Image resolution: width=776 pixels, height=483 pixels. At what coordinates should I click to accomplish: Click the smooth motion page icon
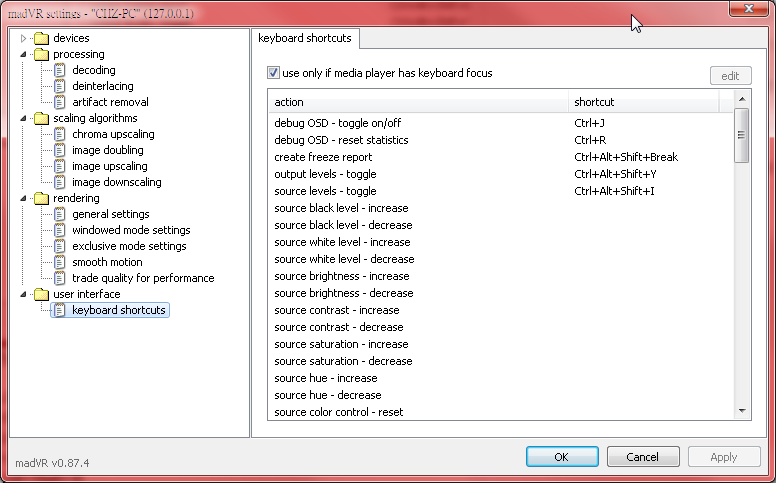(x=60, y=262)
